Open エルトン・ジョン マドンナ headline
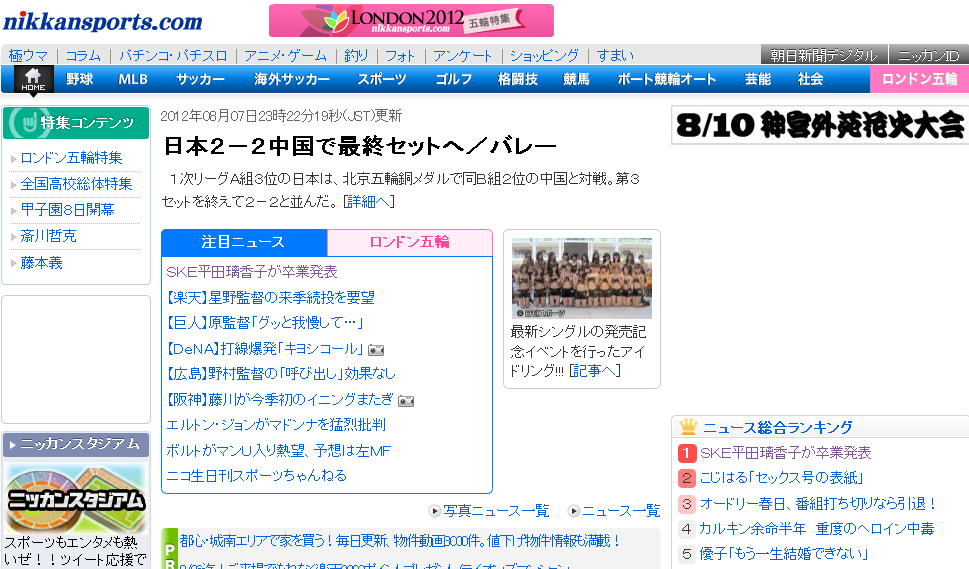 (276, 425)
